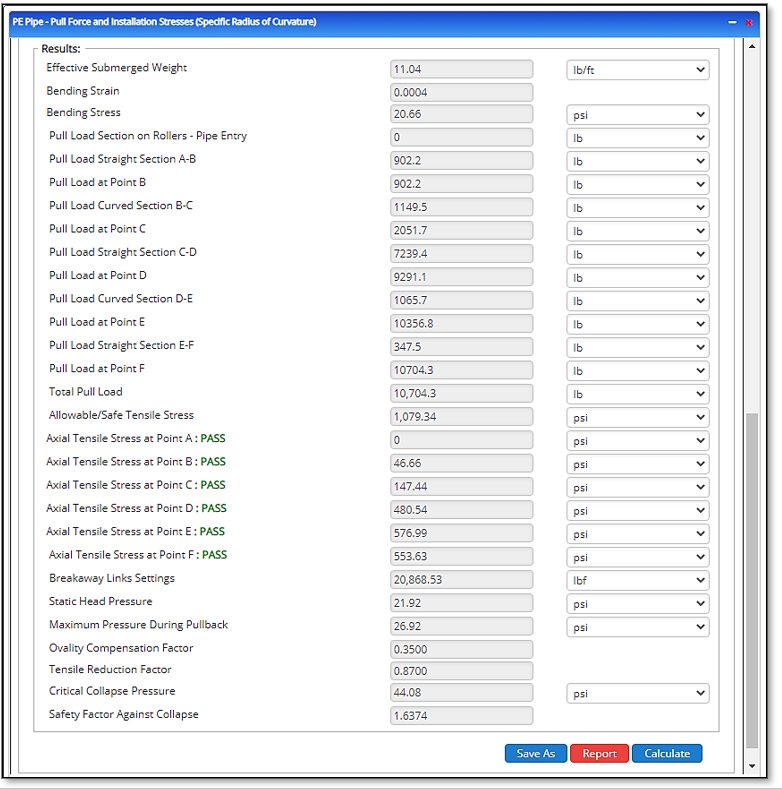The width and height of the screenshot is (782, 789).
Task: Click the Bending Strain value field
Action: click(461, 92)
